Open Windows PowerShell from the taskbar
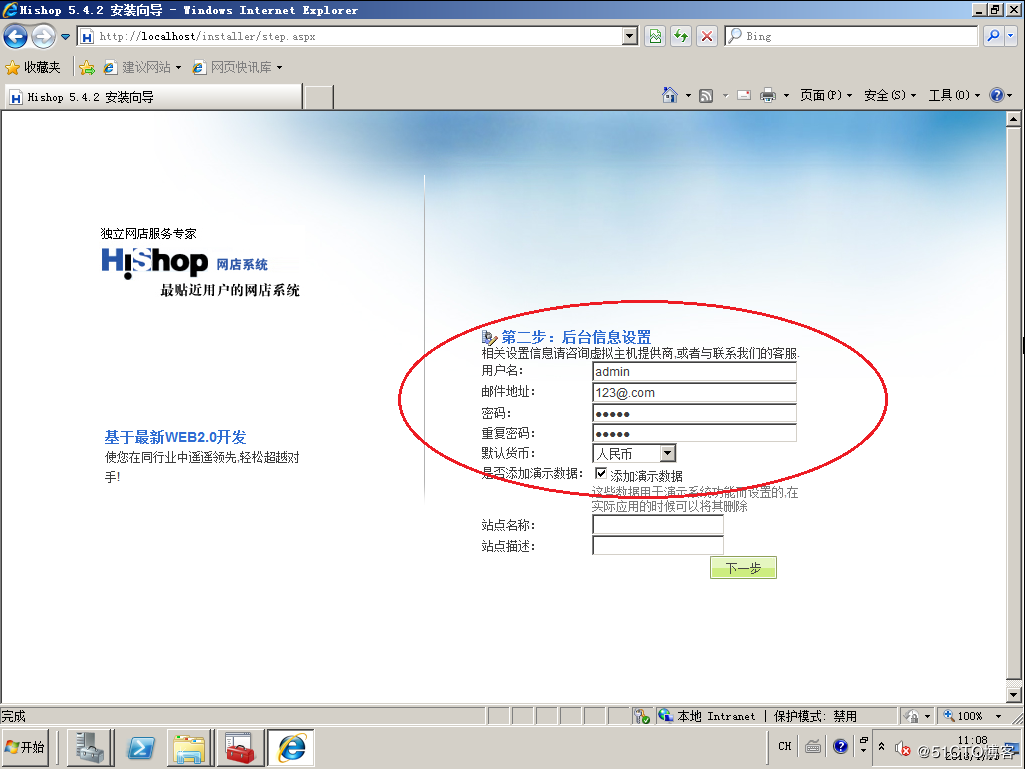 coord(141,747)
